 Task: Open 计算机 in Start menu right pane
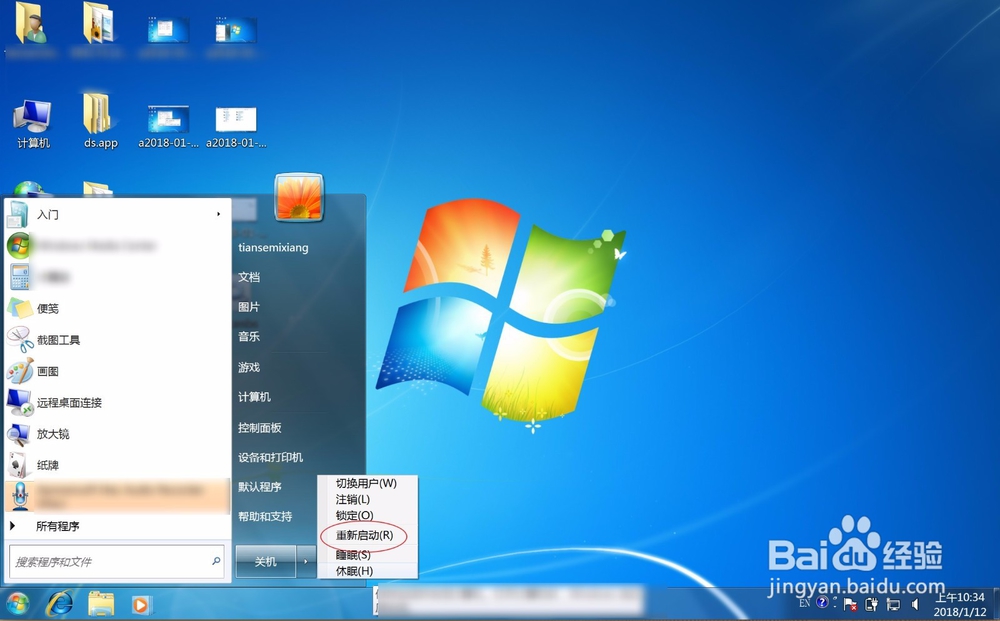coord(254,397)
